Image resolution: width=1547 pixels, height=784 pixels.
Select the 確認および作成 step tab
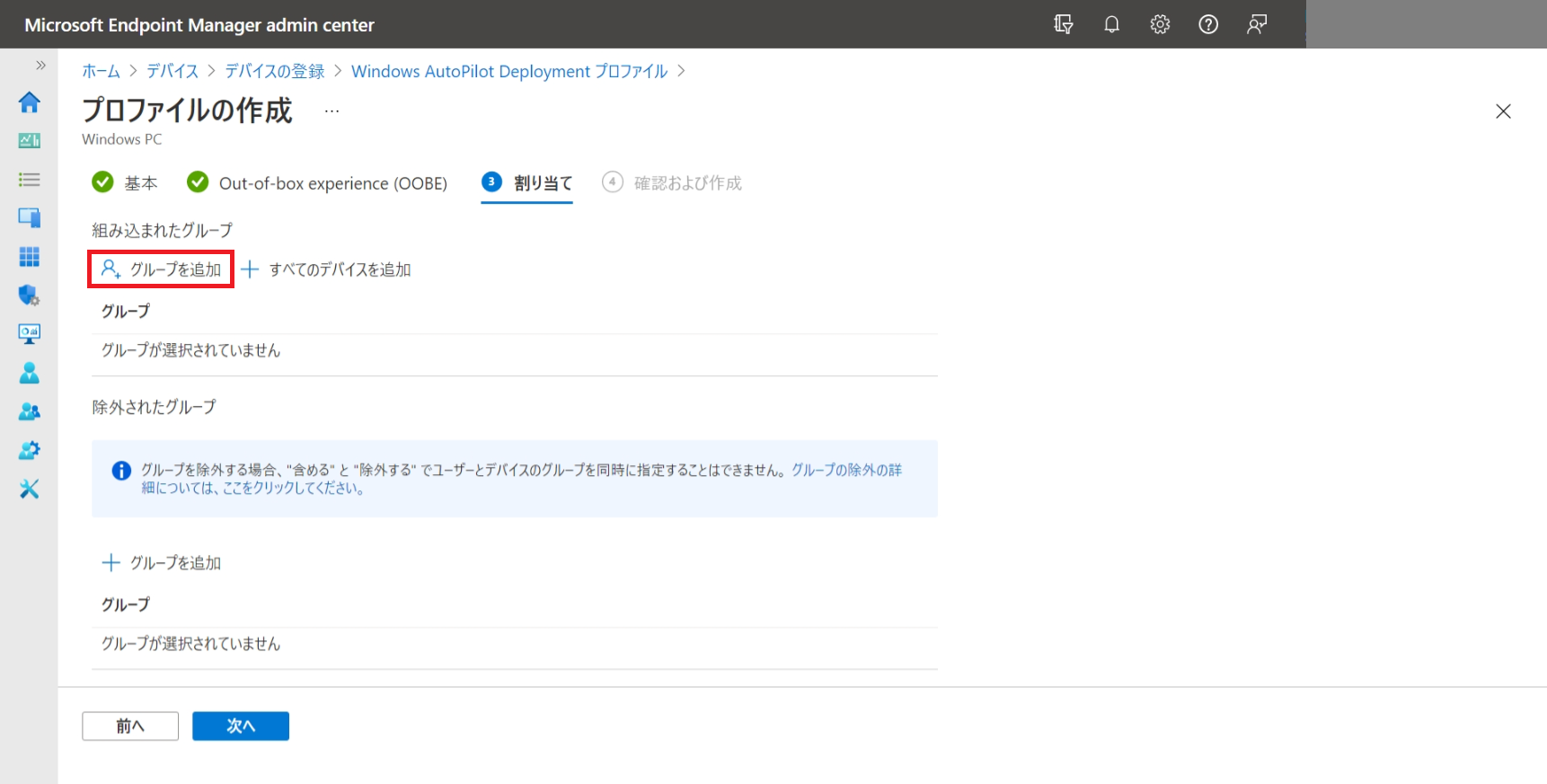click(x=672, y=183)
